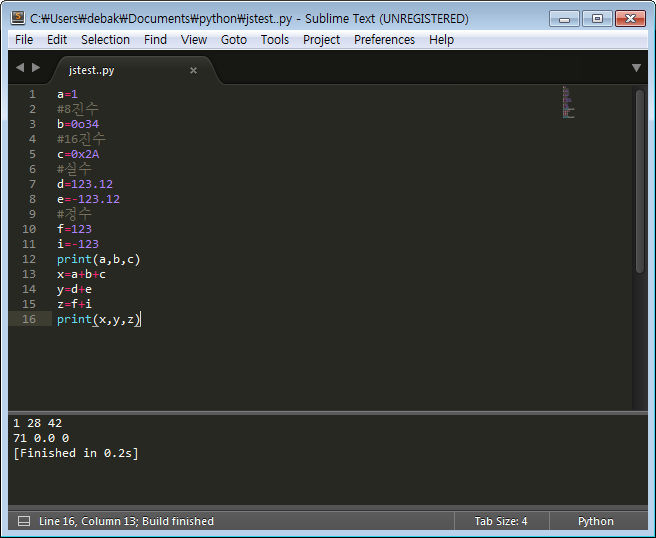Toggle the side panel switcher icon in status bar

[24, 521]
